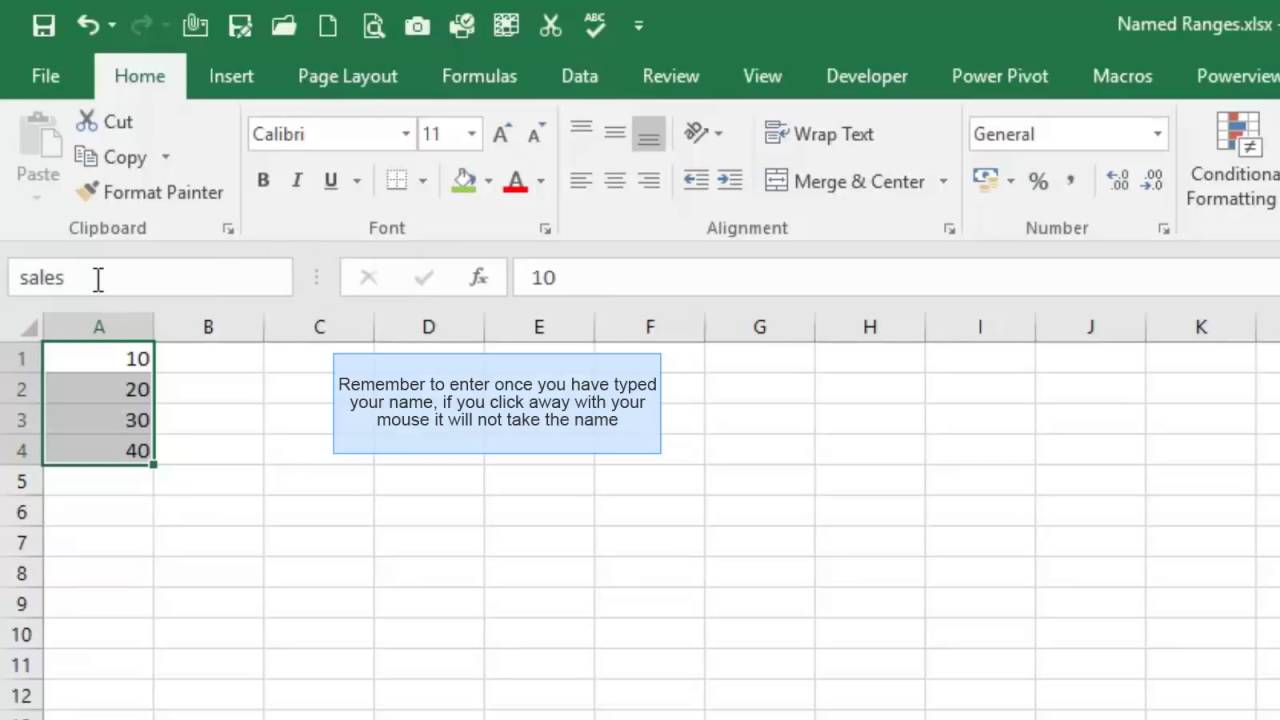Click the New blank document icon
Image resolution: width=1280 pixels, height=720 pixels.
click(x=328, y=25)
